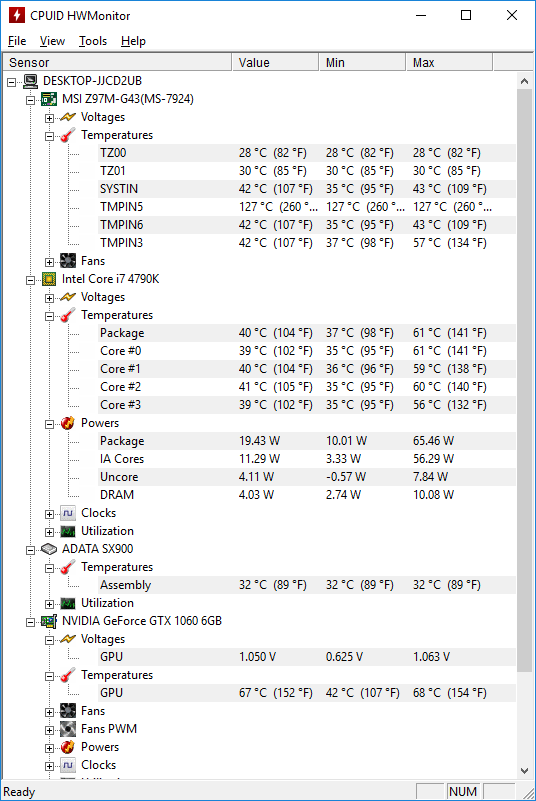Click the motherboard Voltages lightning icon

point(68,117)
